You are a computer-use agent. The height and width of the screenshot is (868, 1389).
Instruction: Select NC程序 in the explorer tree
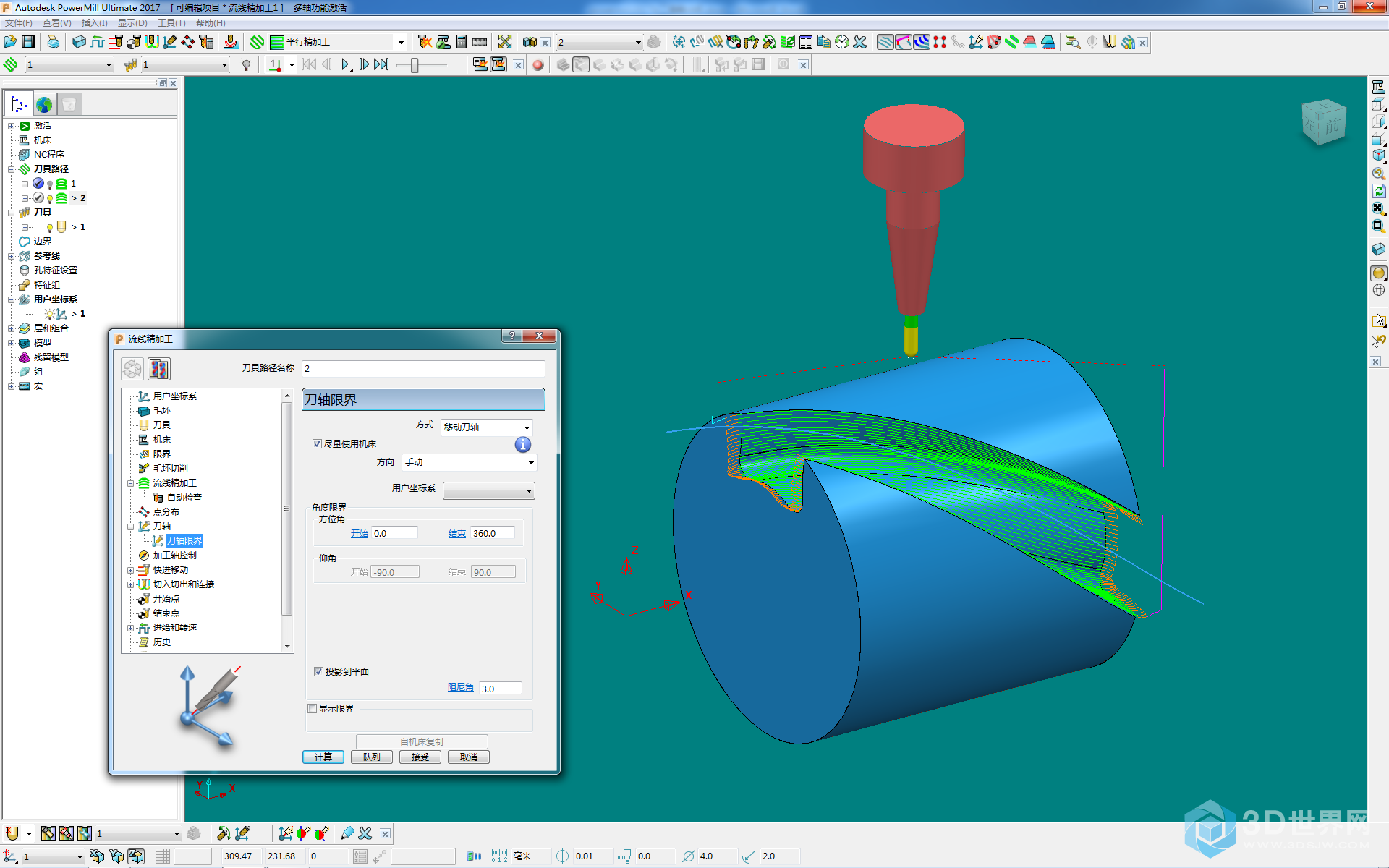[49, 155]
